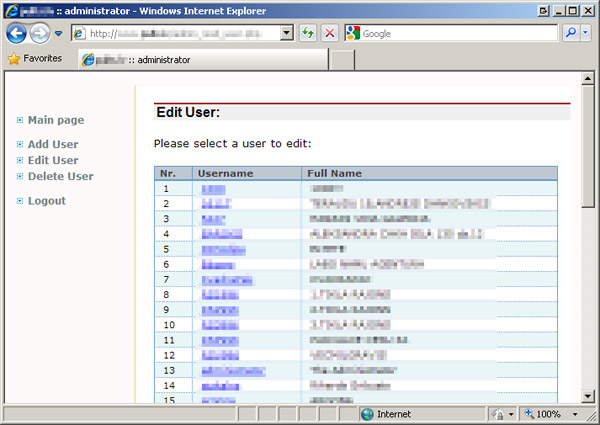Click the browser Forward button
The width and height of the screenshot is (600, 425).
point(40,33)
